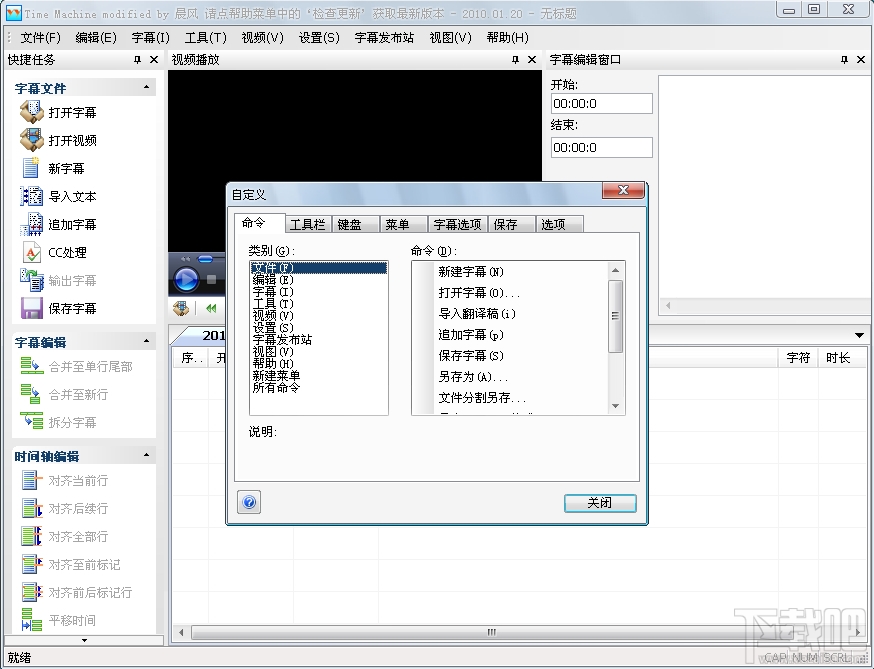Click the 保存字幕 floppy disk icon

click(x=32, y=308)
